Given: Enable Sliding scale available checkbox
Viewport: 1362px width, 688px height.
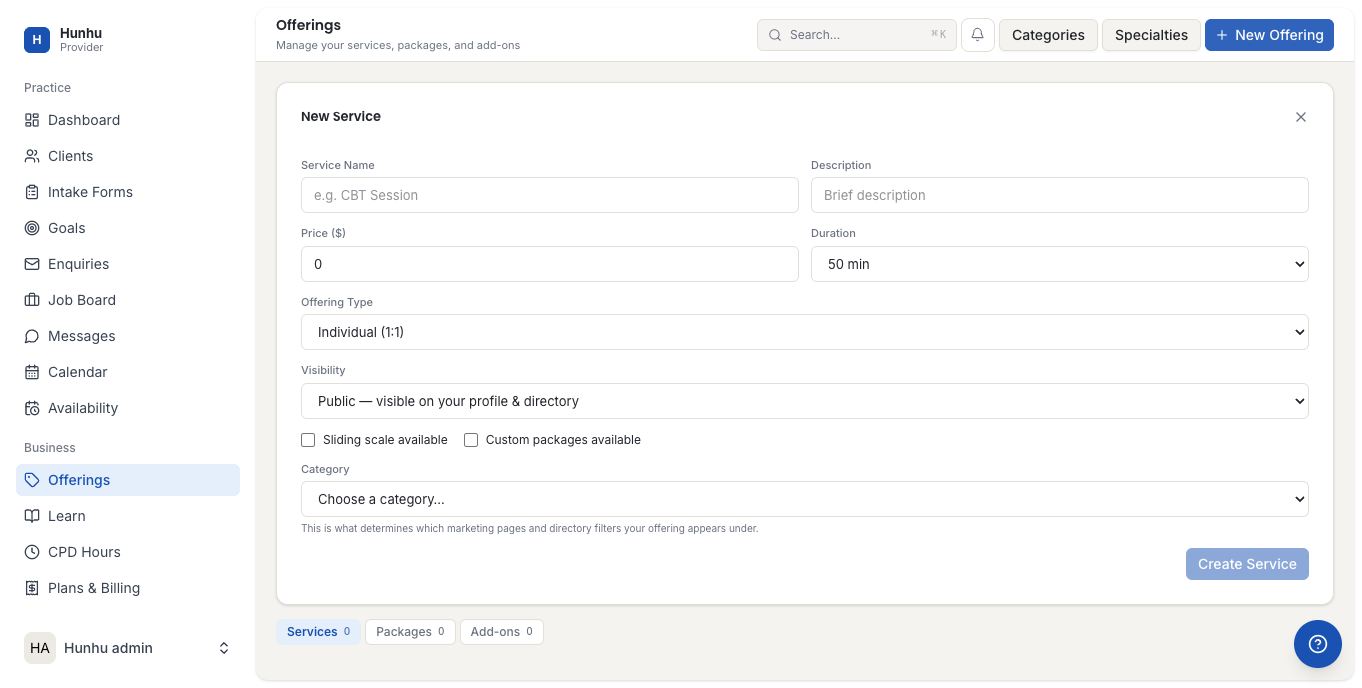Looking at the screenshot, I should [x=308, y=440].
